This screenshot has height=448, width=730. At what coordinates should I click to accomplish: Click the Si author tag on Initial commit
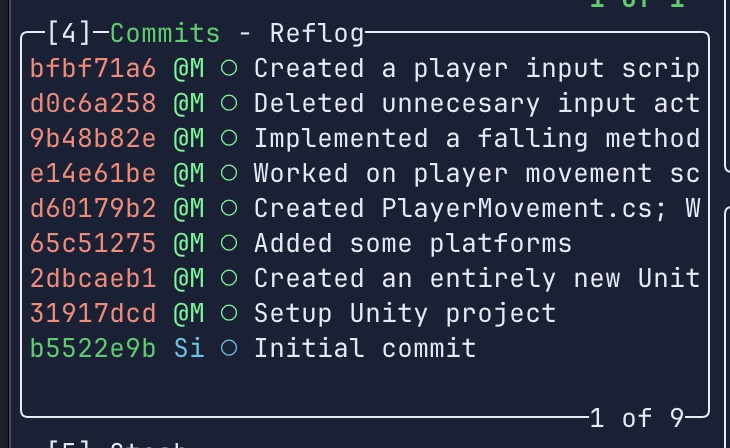click(x=189, y=349)
